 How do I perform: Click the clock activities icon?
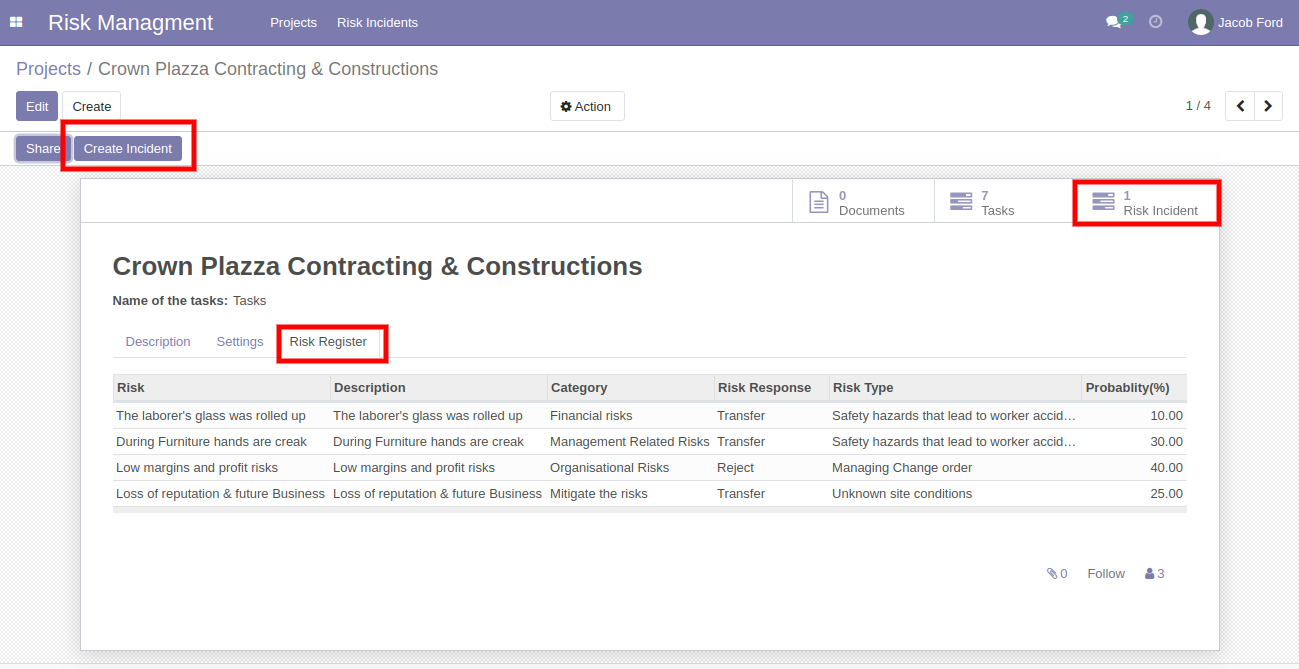1156,22
